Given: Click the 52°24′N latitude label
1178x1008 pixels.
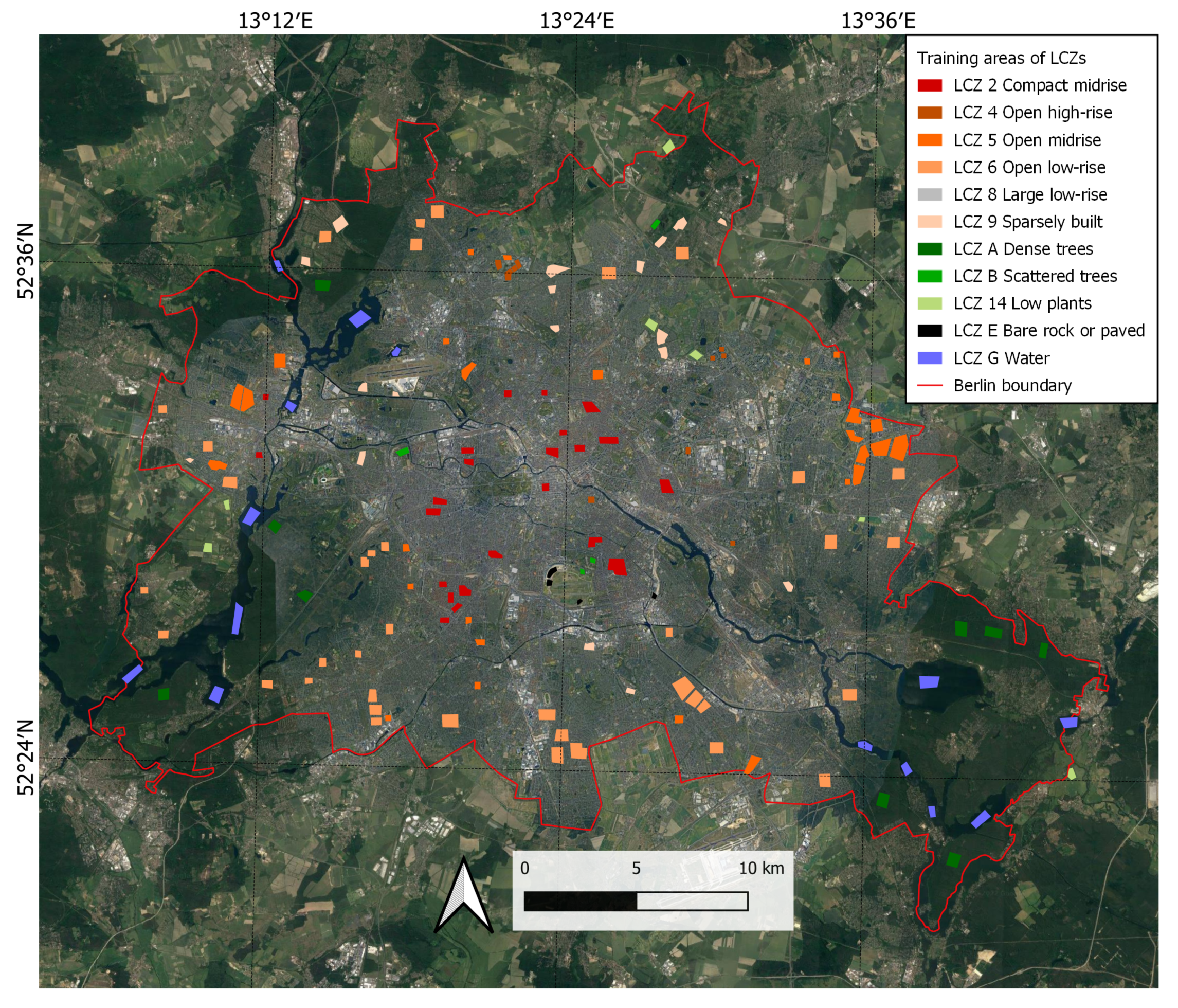Looking at the screenshot, I should coord(26,757).
